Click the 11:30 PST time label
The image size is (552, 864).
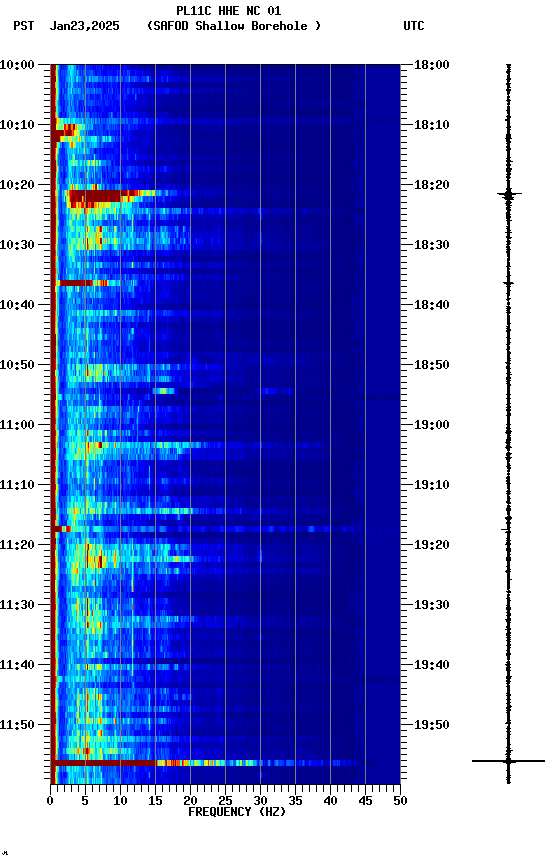tap(17, 605)
